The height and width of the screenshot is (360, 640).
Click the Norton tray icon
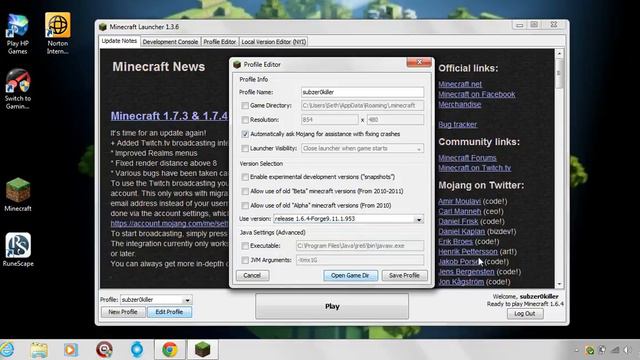pos(589,350)
